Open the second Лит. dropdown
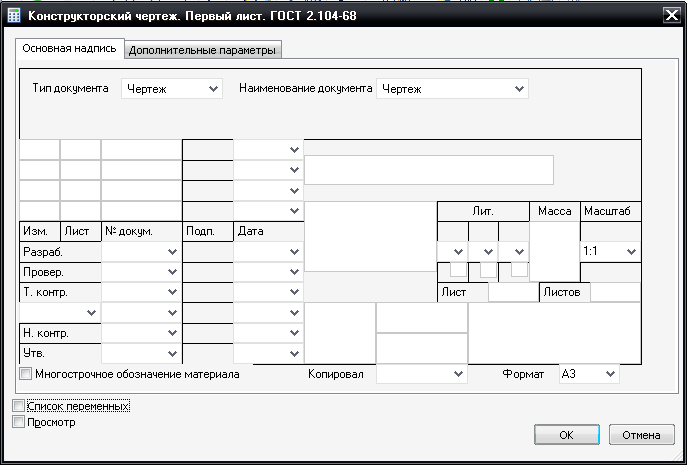Image resolution: width=687 pixels, height=465 pixels. [x=483, y=252]
